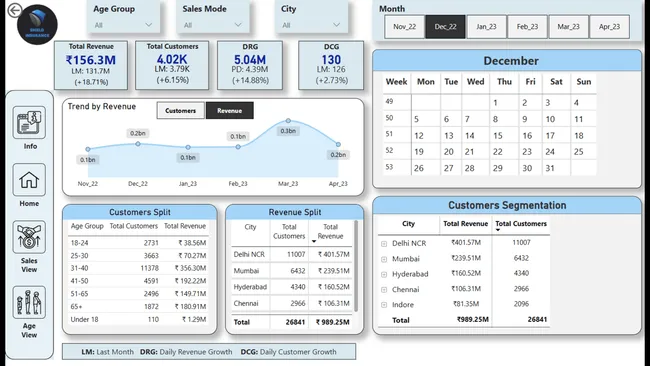Sort segmentation by Total Revenue header
650x366 pixels.
pyautogui.click(x=465, y=224)
